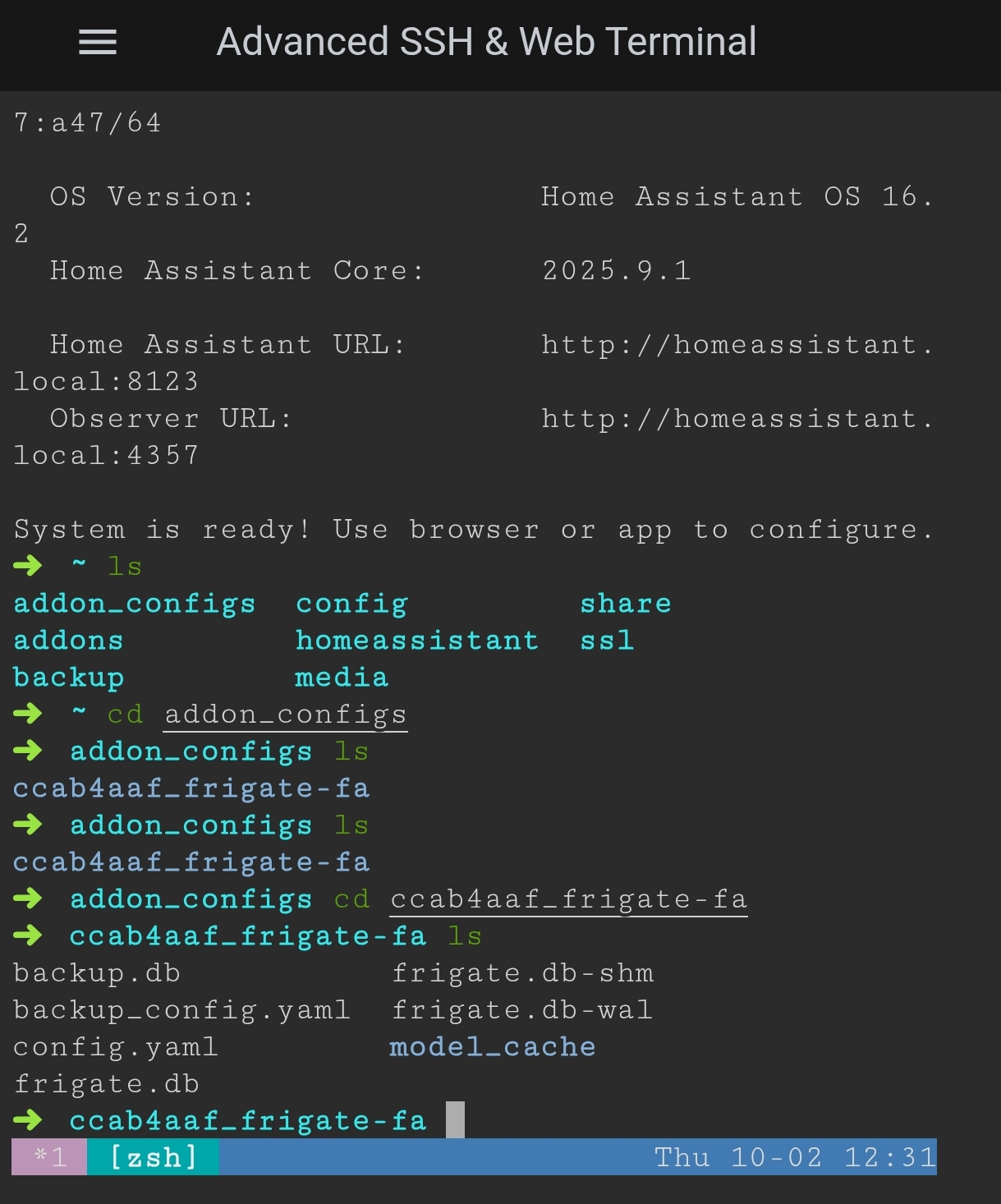Click the frigate.db-shm file name

coord(522,972)
